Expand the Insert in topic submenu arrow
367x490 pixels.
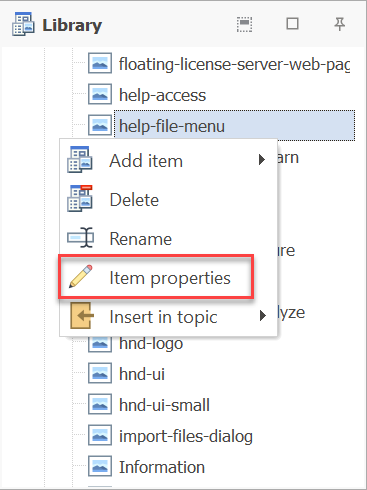click(263, 315)
